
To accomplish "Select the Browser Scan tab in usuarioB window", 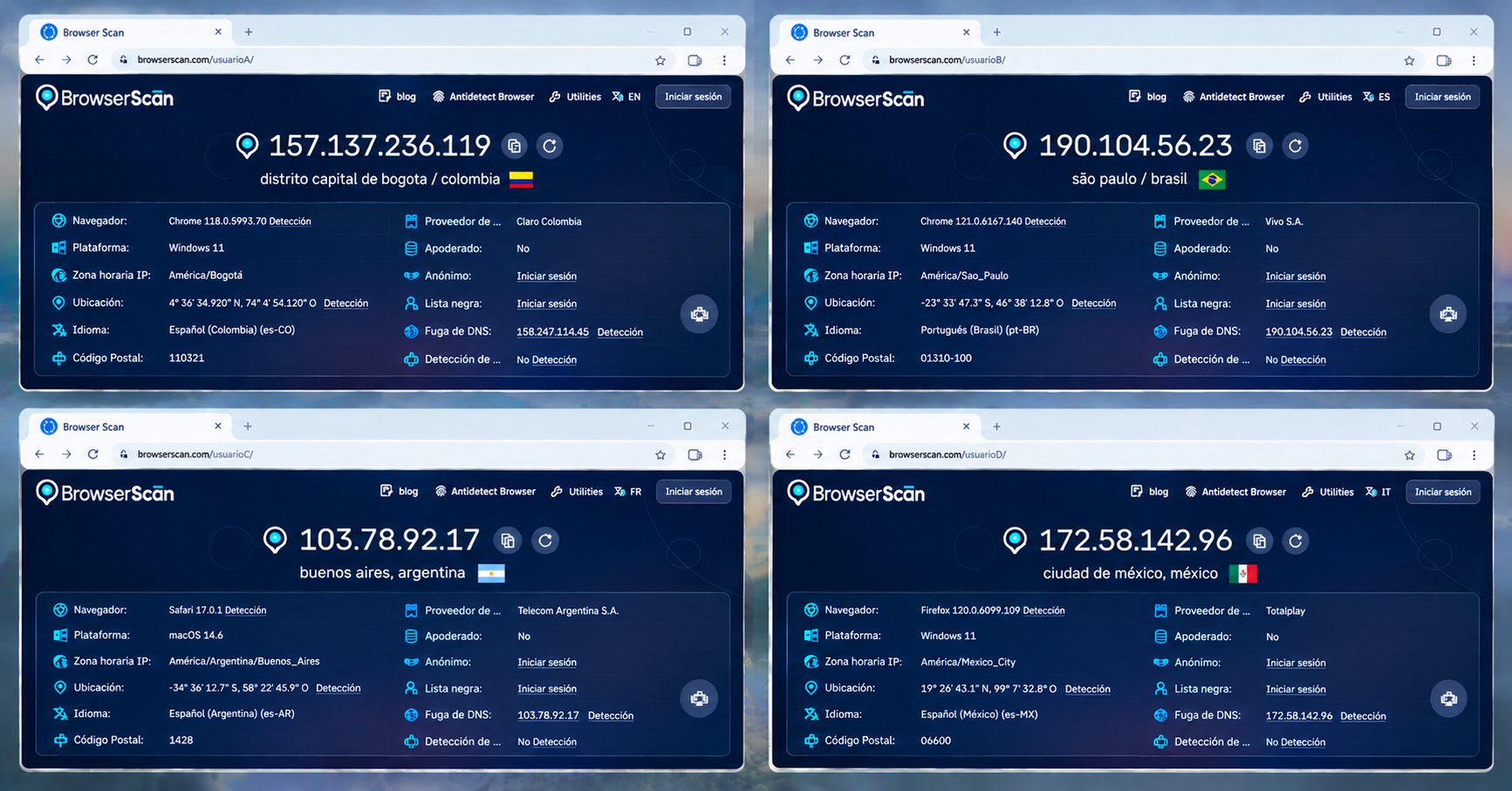I will 879,33.
